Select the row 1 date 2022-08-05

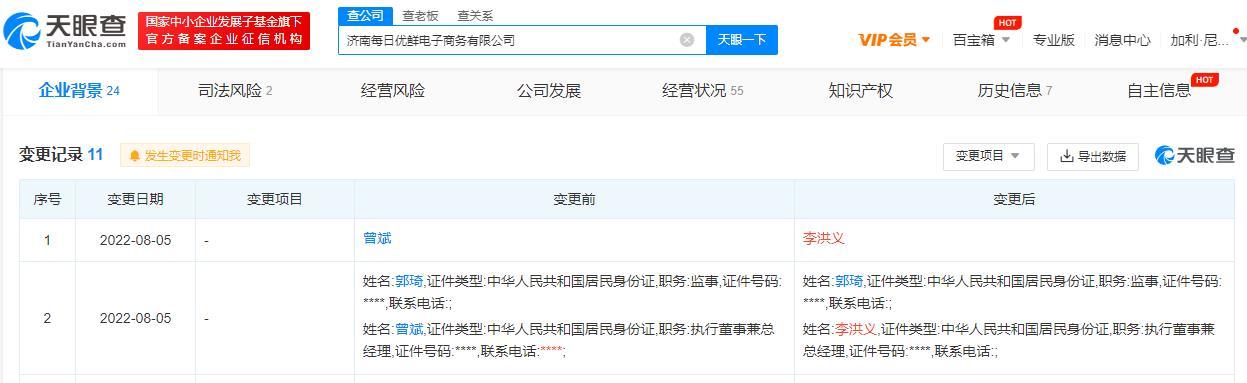pos(135,240)
